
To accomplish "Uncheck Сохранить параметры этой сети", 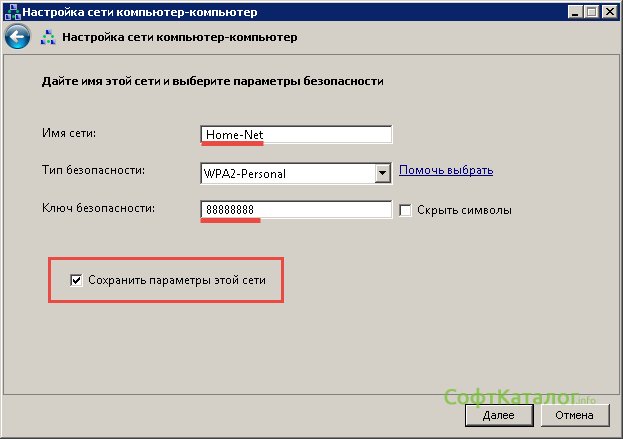I will point(77,281).
